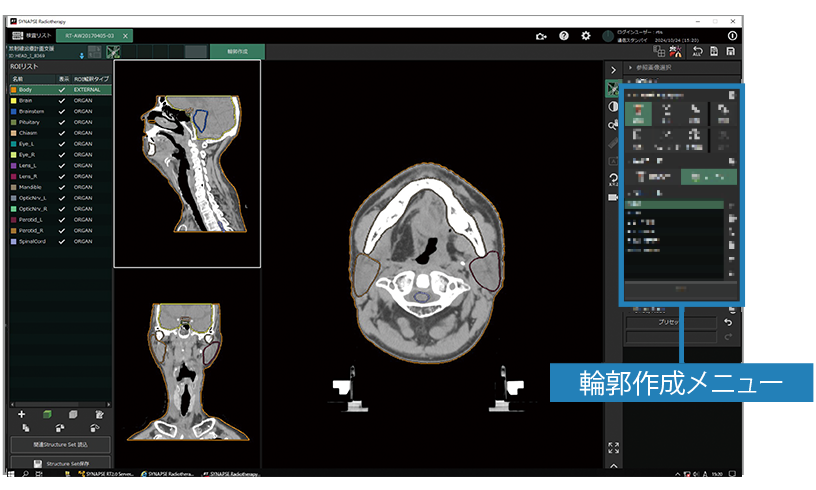This screenshot has width=816, height=490.
Task: Click the 名前 column header
Action: 32,79
